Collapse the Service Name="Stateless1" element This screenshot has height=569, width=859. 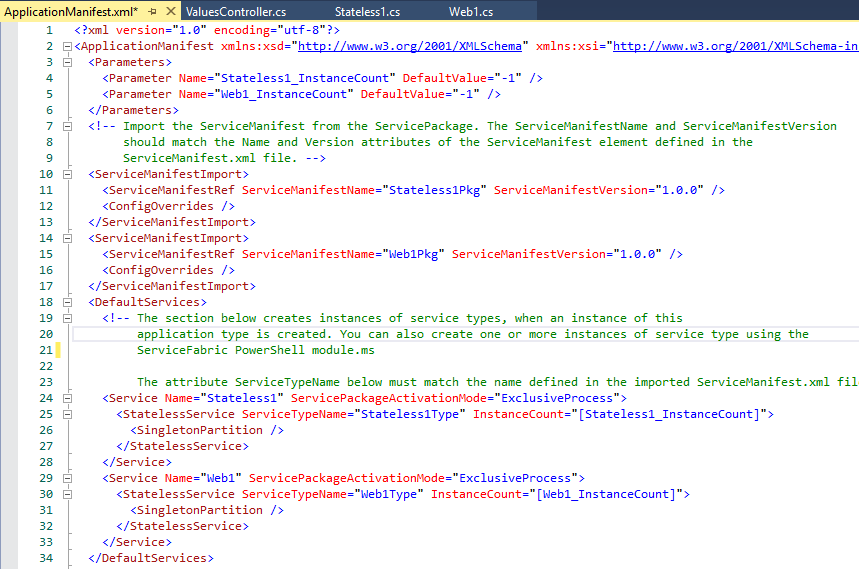pyautogui.click(x=67, y=398)
